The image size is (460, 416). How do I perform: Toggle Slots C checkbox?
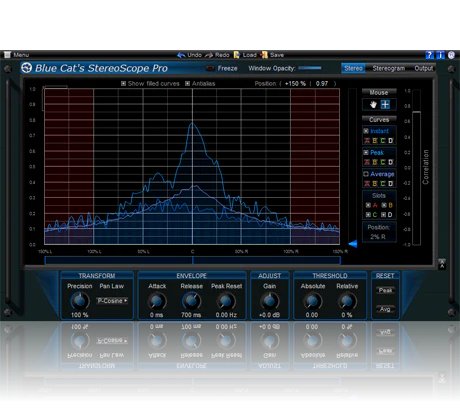(x=368, y=215)
